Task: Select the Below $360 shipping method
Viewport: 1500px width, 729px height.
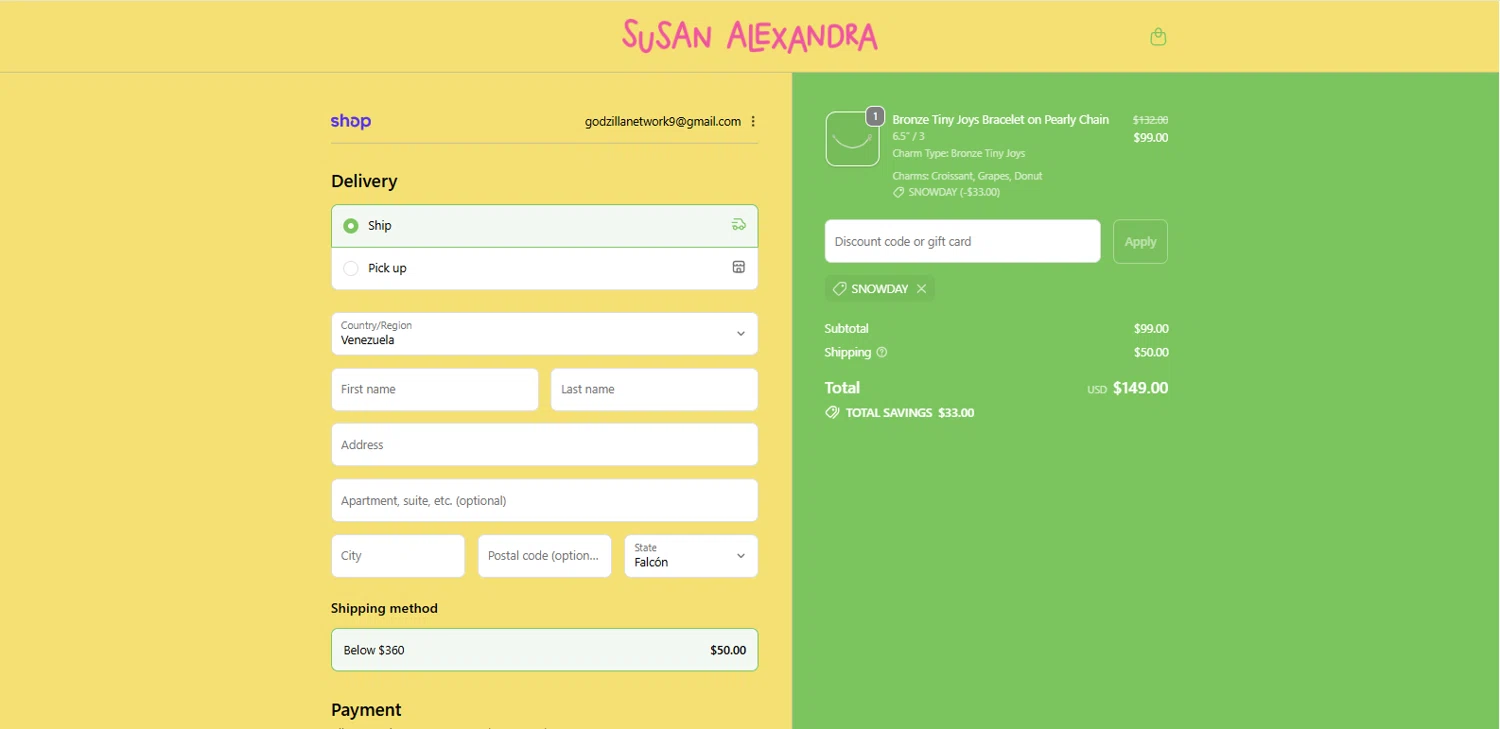Action: [545, 650]
